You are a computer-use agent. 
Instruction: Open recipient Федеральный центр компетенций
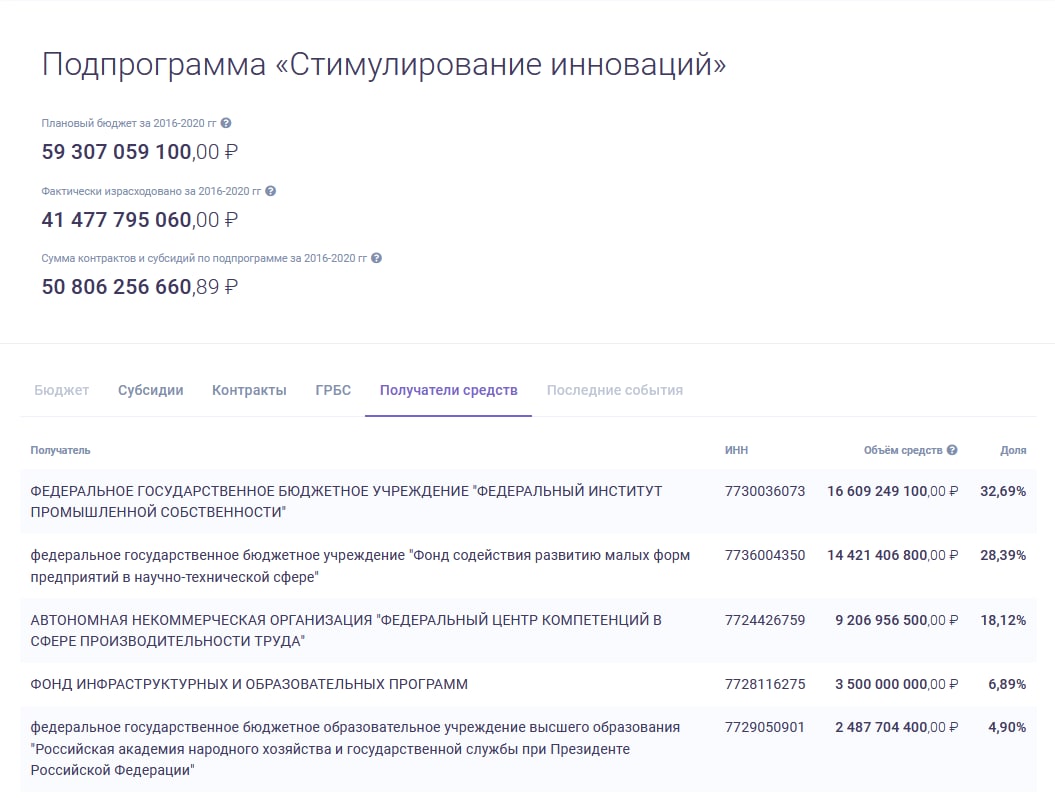346,630
